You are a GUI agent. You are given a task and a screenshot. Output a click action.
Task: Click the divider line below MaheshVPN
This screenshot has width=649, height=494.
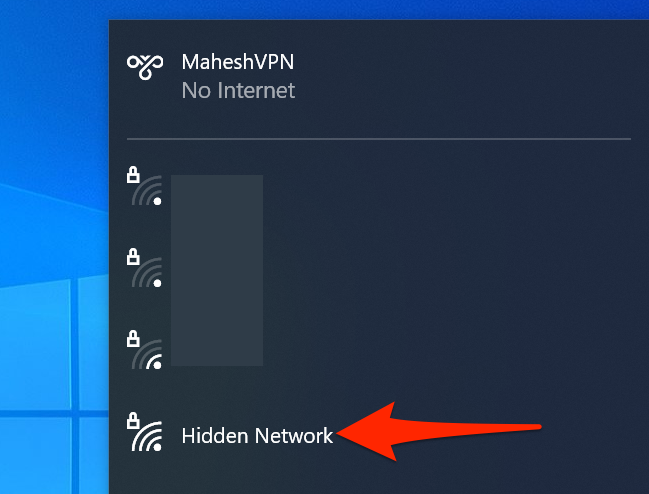pyautogui.click(x=379, y=139)
